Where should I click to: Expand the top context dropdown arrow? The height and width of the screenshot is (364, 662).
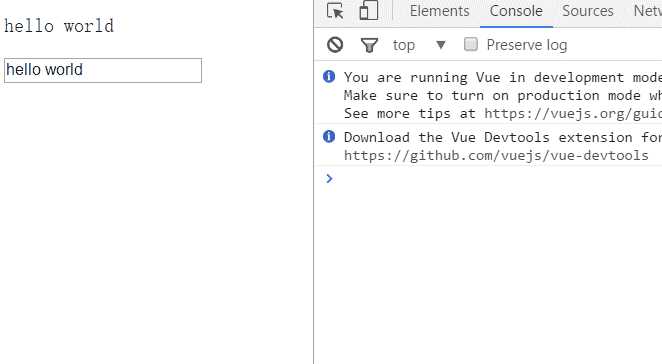point(441,45)
